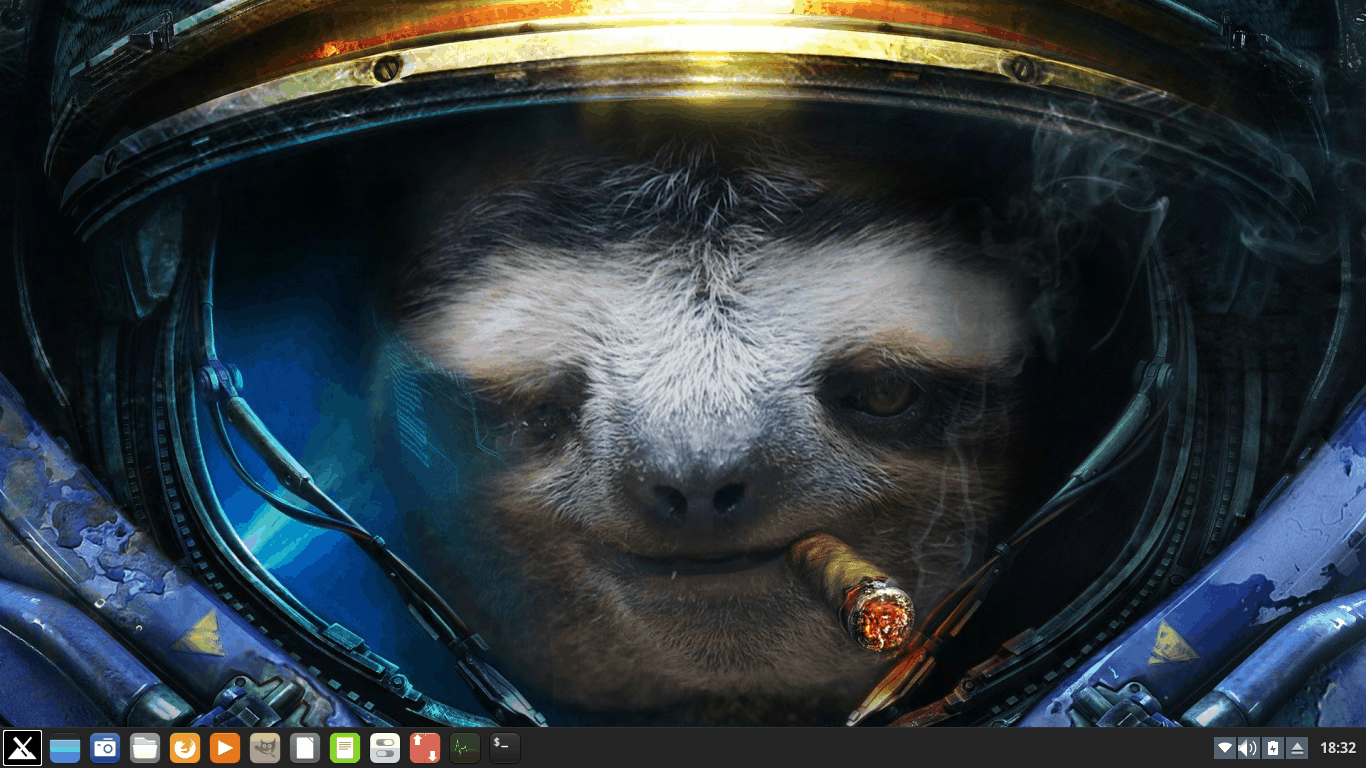Open the LibreOffice document launcher
This screenshot has width=1366, height=768.
(x=305, y=748)
